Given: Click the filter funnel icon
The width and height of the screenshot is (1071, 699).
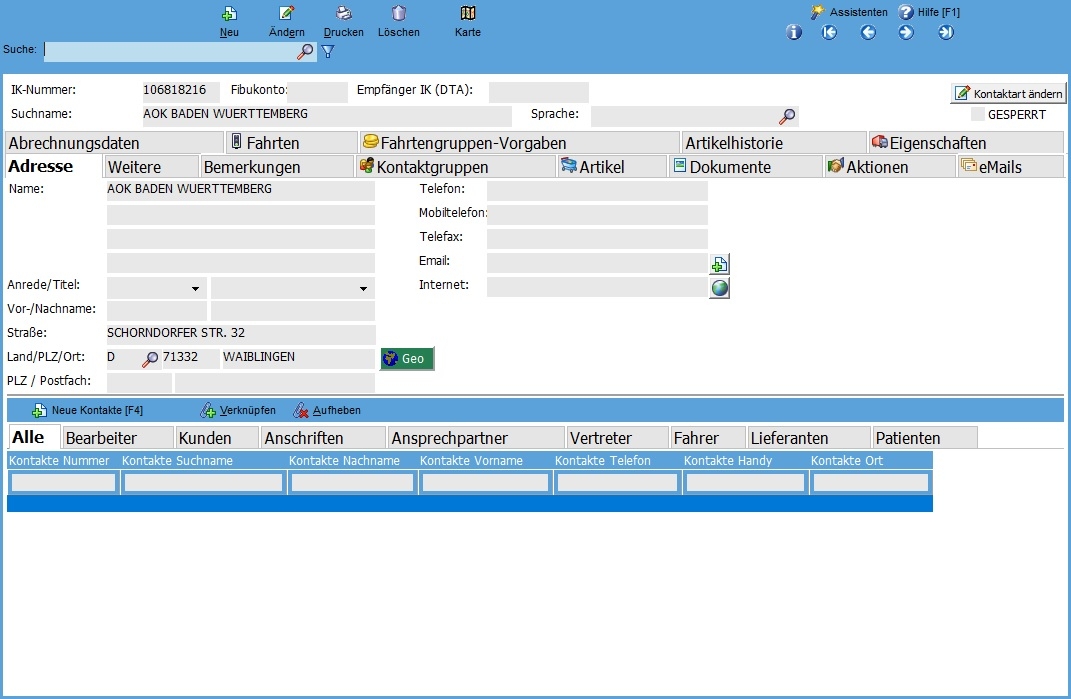Looking at the screenshot, I should point(328,52).
